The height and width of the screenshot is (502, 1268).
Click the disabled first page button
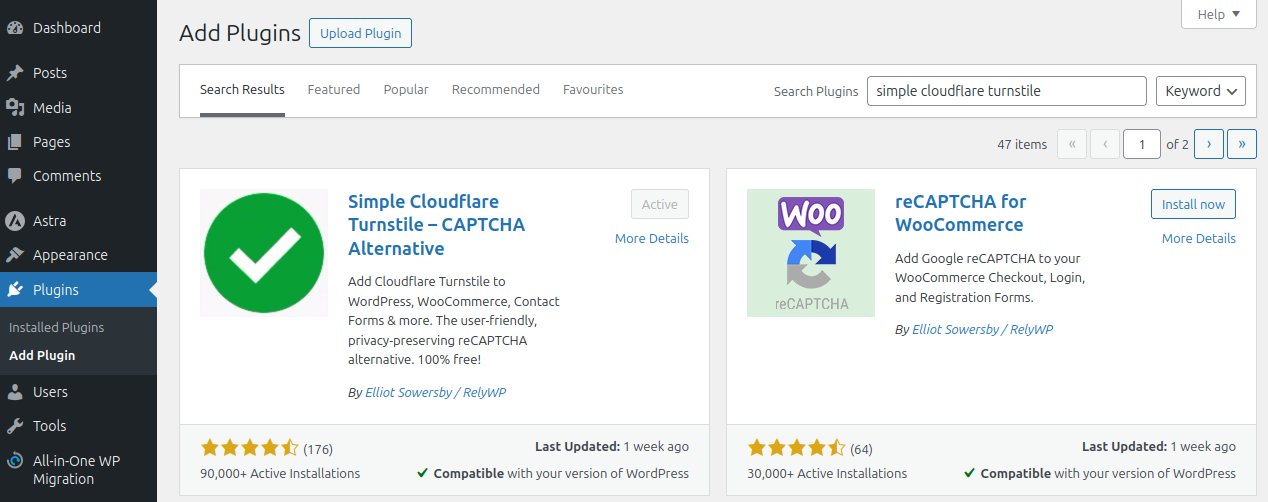[1072, 144]
